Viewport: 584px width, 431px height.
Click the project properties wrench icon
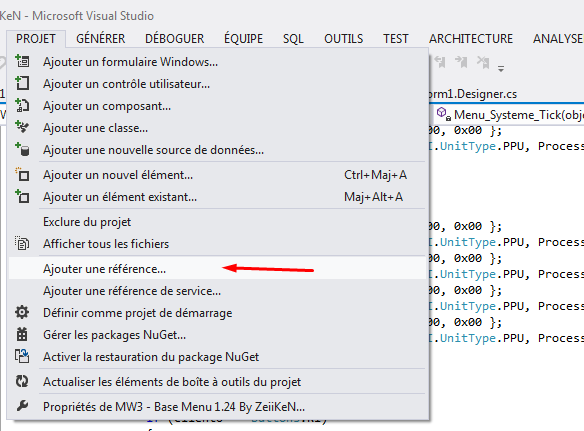tap(22, 406)
